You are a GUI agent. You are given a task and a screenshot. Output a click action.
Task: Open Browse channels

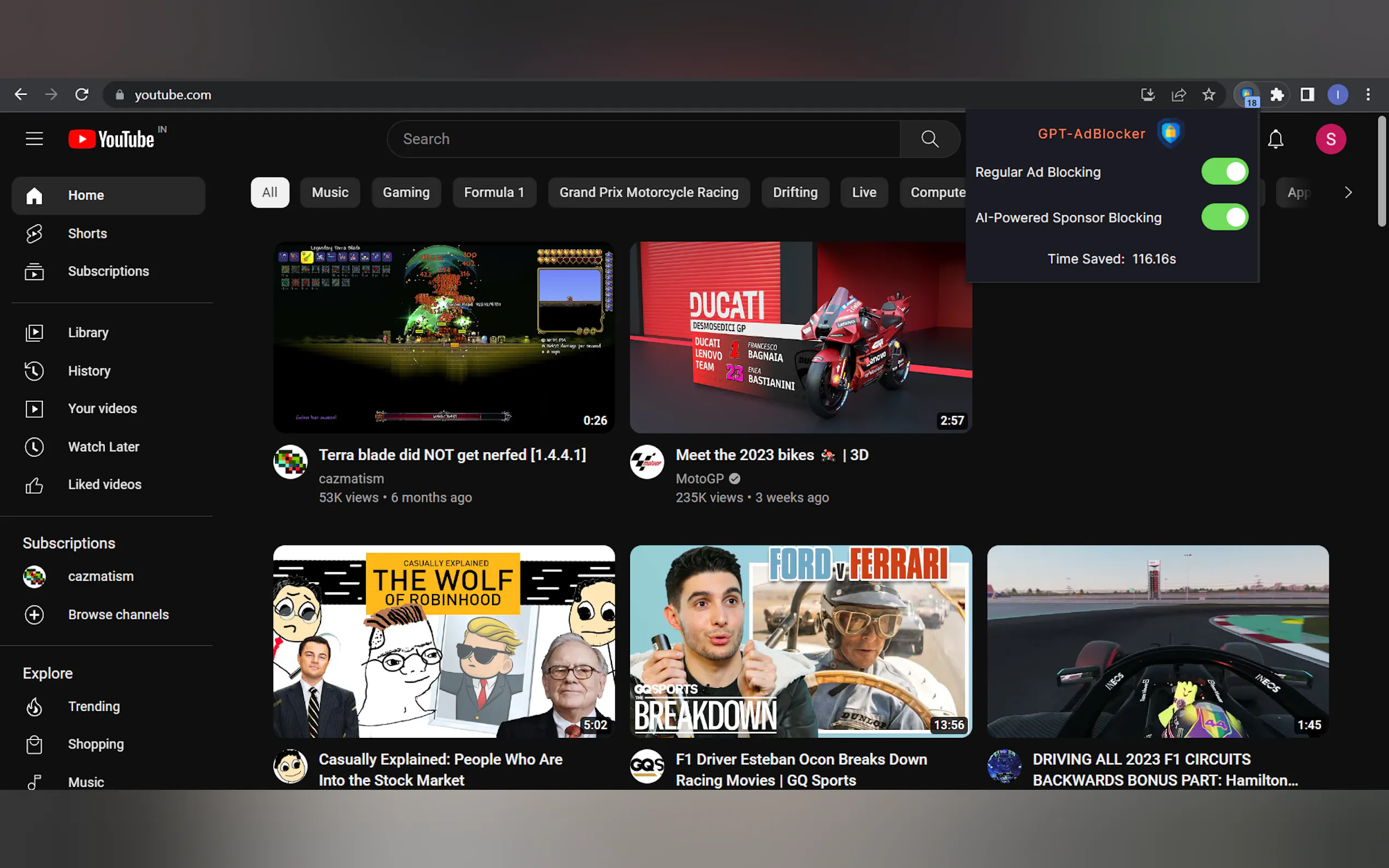pyautogui.click(x=118, y=614)
